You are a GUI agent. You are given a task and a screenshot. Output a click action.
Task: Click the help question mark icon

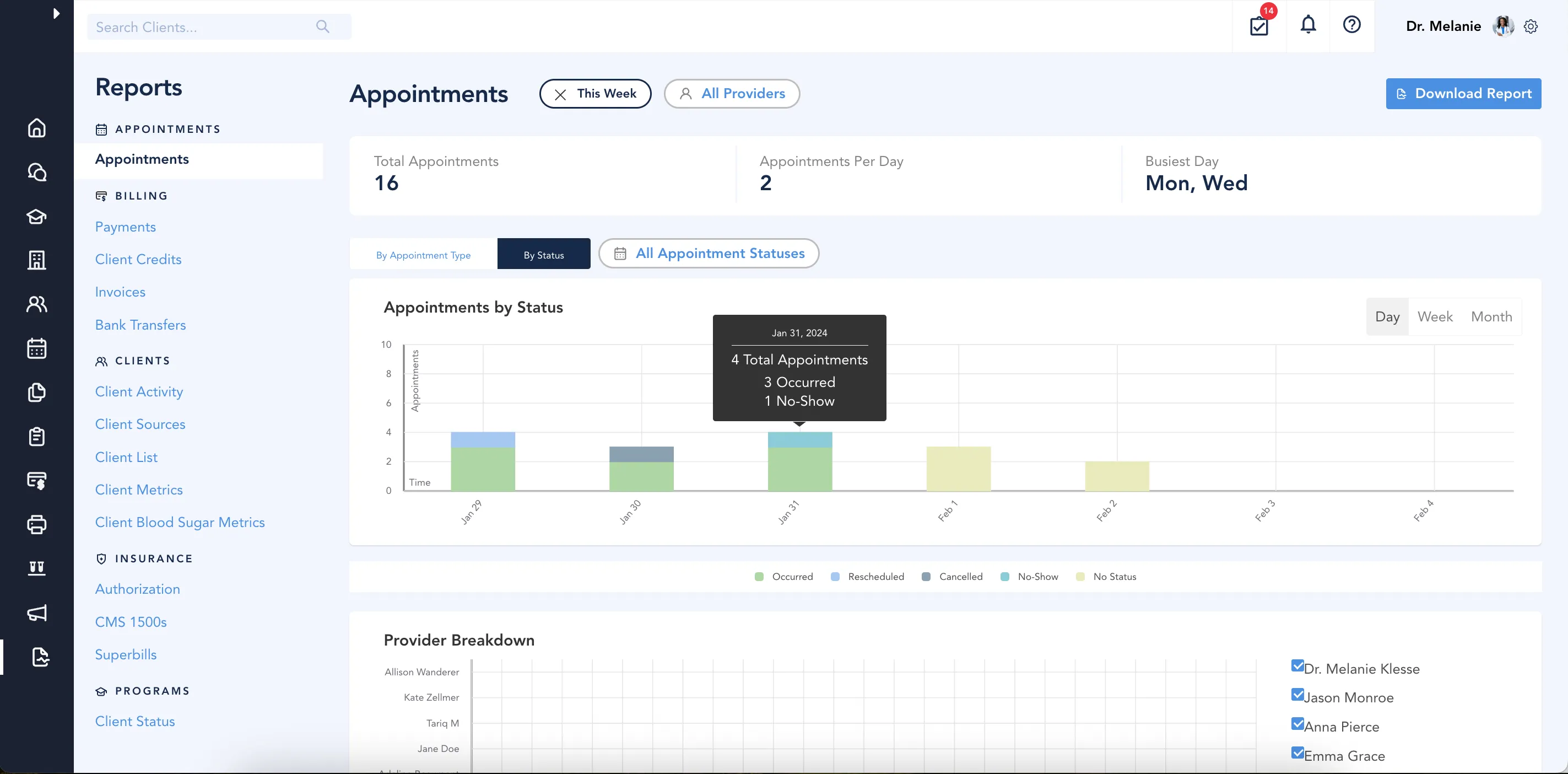pyautogui.click(x=1352, y=25)
